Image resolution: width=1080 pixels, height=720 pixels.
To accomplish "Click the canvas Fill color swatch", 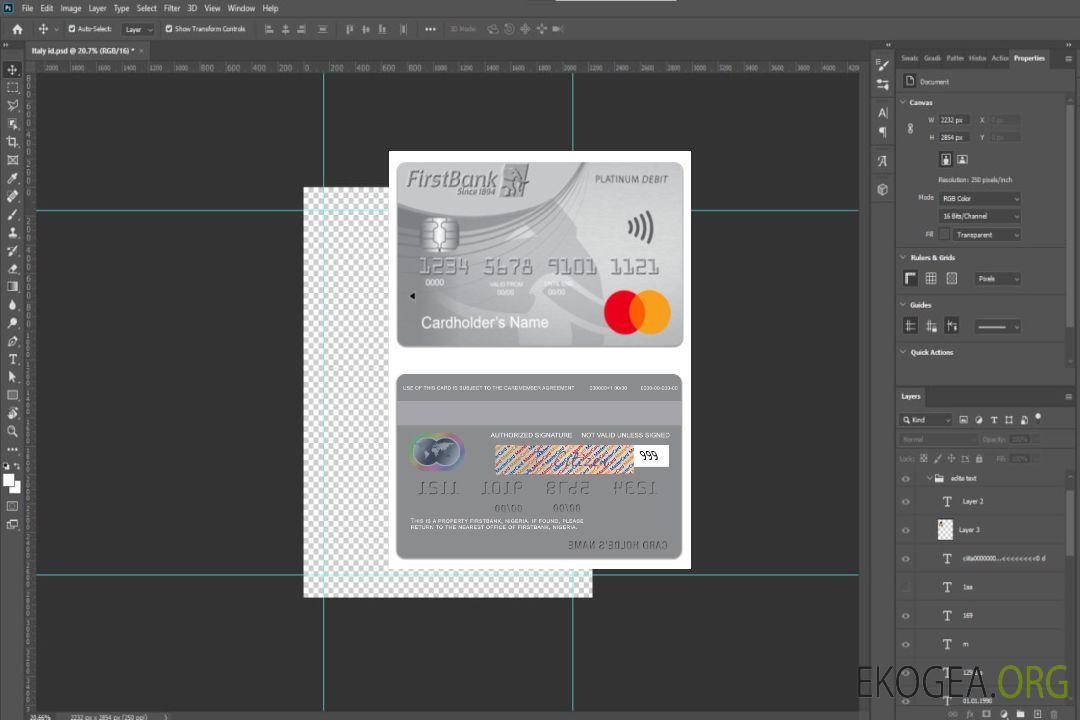I will 944,235.
